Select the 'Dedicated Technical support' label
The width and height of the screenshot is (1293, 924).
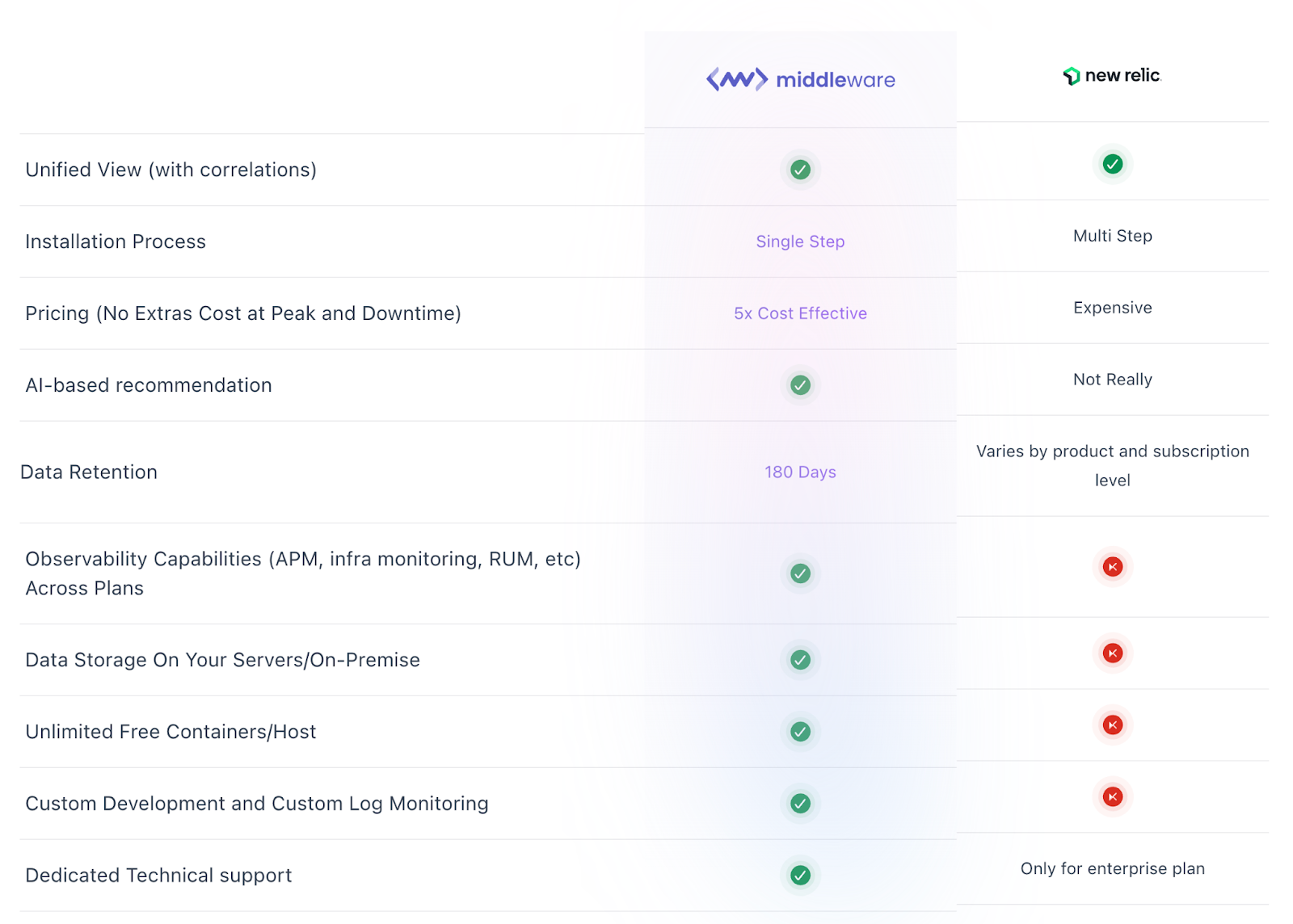pos(158,876)
